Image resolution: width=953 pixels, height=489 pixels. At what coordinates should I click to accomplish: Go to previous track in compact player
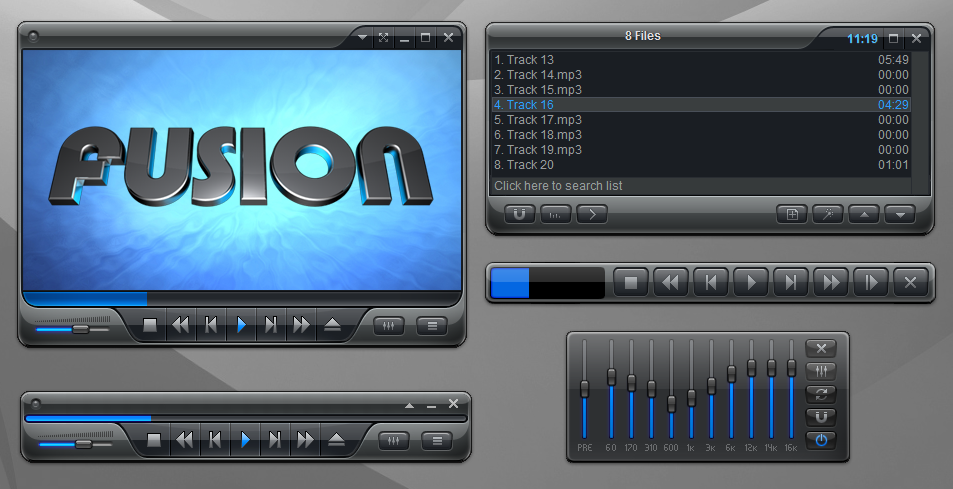(215, 440)
